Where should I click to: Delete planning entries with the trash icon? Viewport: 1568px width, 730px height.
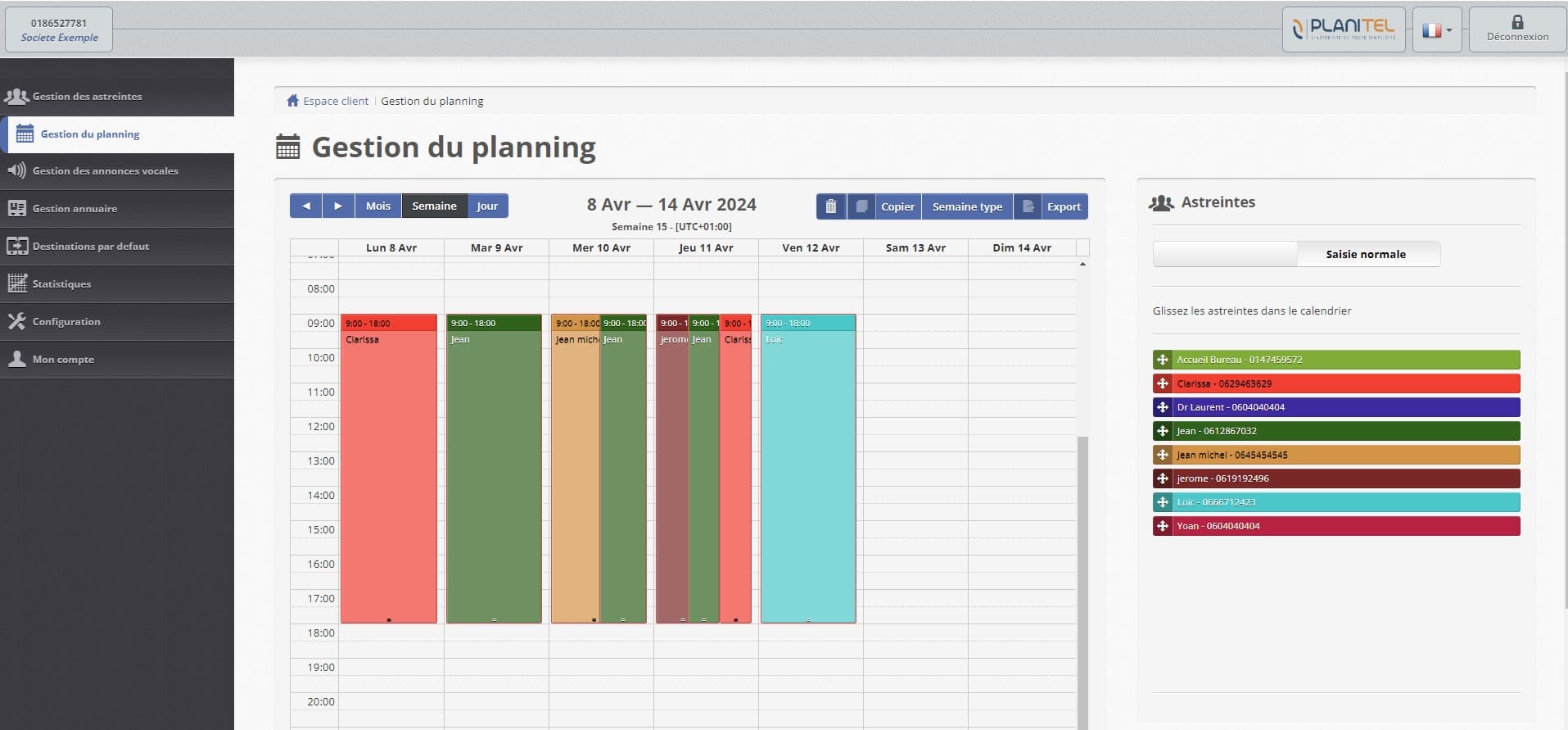(x=830, y=206)
